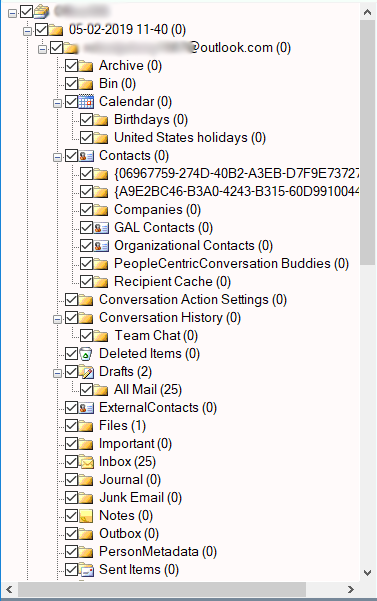Collapse the Conversation History node
Screen dimensions: 377x601
point(57,320)
